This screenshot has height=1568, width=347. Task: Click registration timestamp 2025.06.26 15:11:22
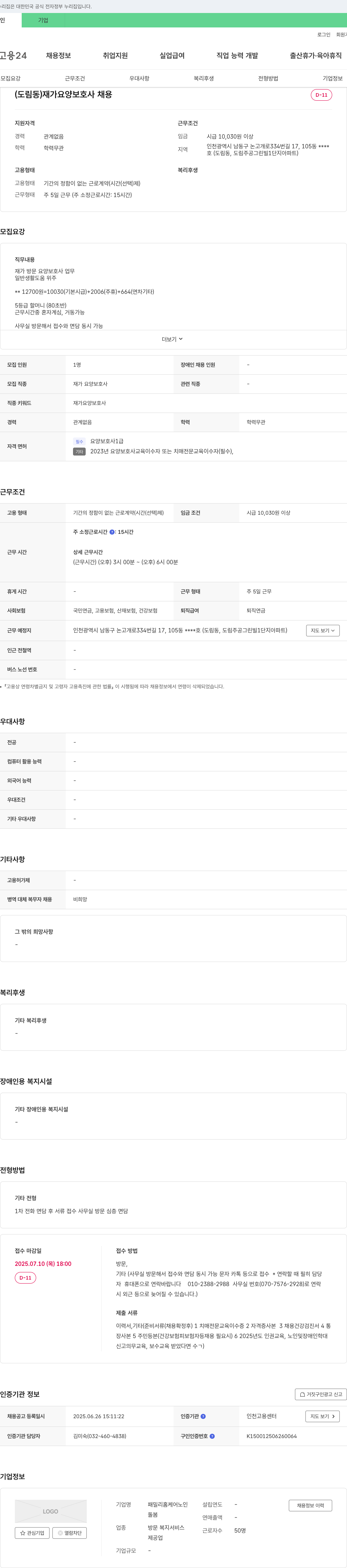point(99,1416)
